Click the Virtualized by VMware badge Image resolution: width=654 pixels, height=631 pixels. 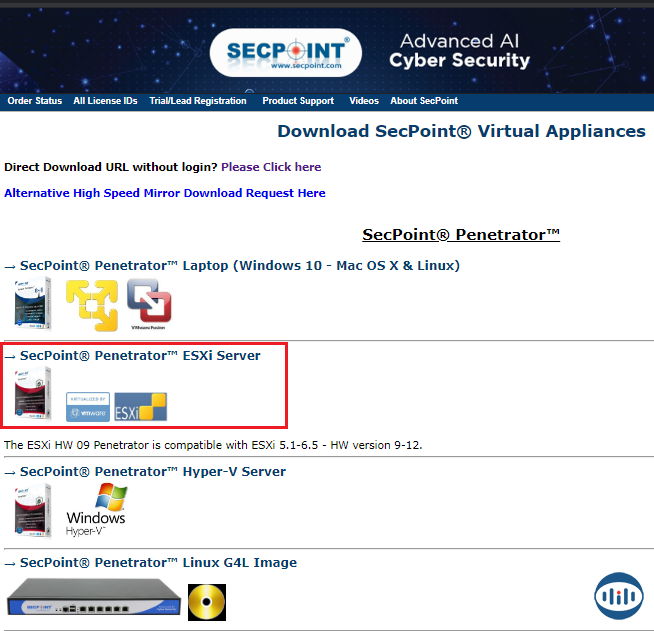click(x=87, y=407)
